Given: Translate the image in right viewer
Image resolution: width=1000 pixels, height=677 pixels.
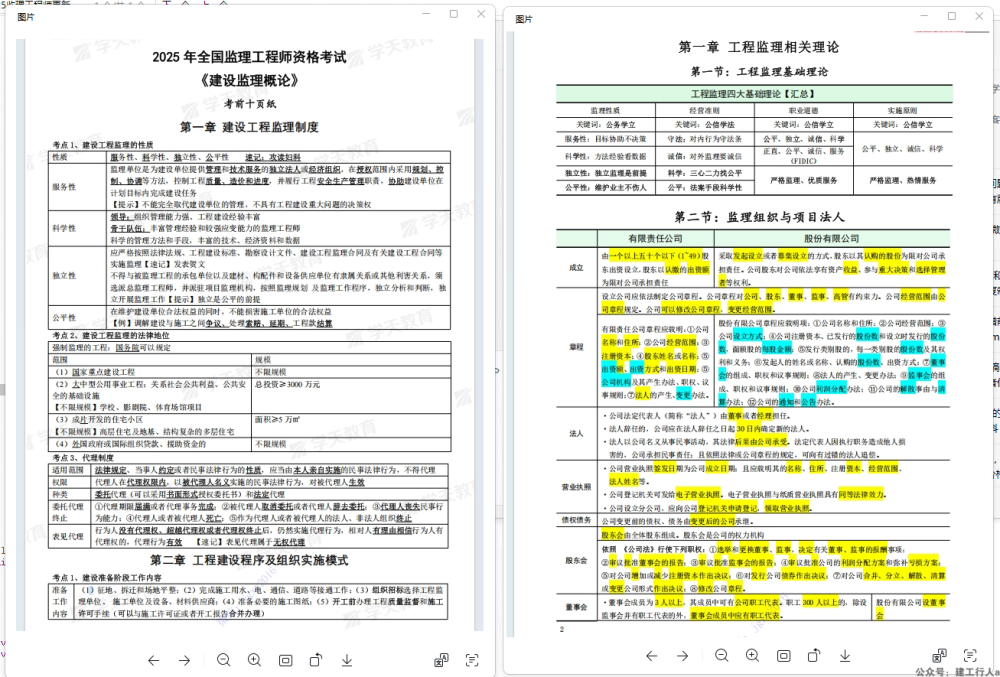Looking at the screenshot, I should click(939, 655).
